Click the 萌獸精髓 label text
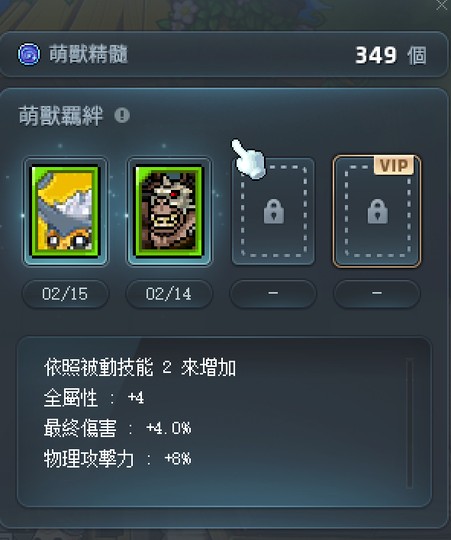451x540 pixels. click(88, 54)
